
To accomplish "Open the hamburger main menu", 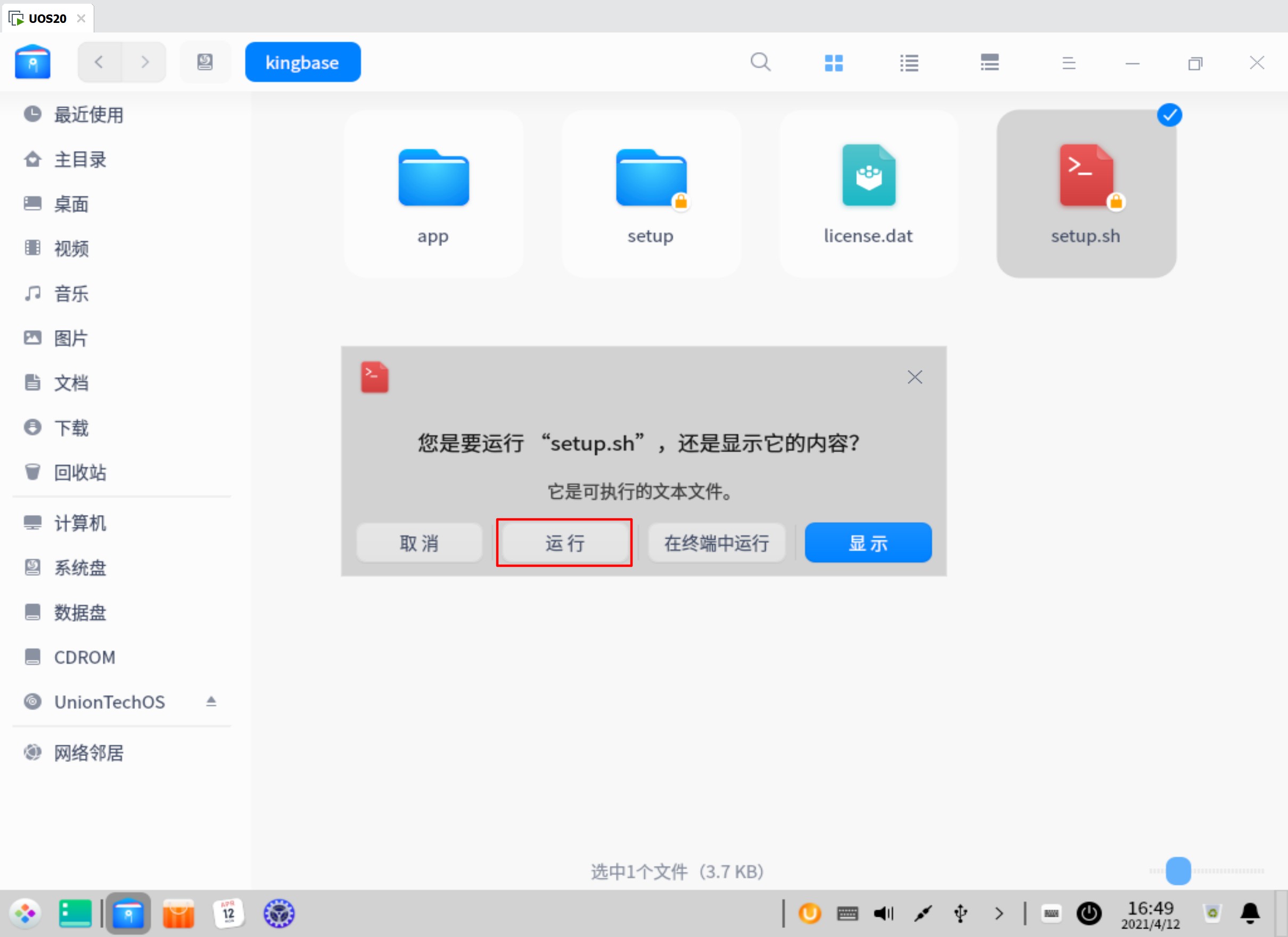I will click(1068, 62).
